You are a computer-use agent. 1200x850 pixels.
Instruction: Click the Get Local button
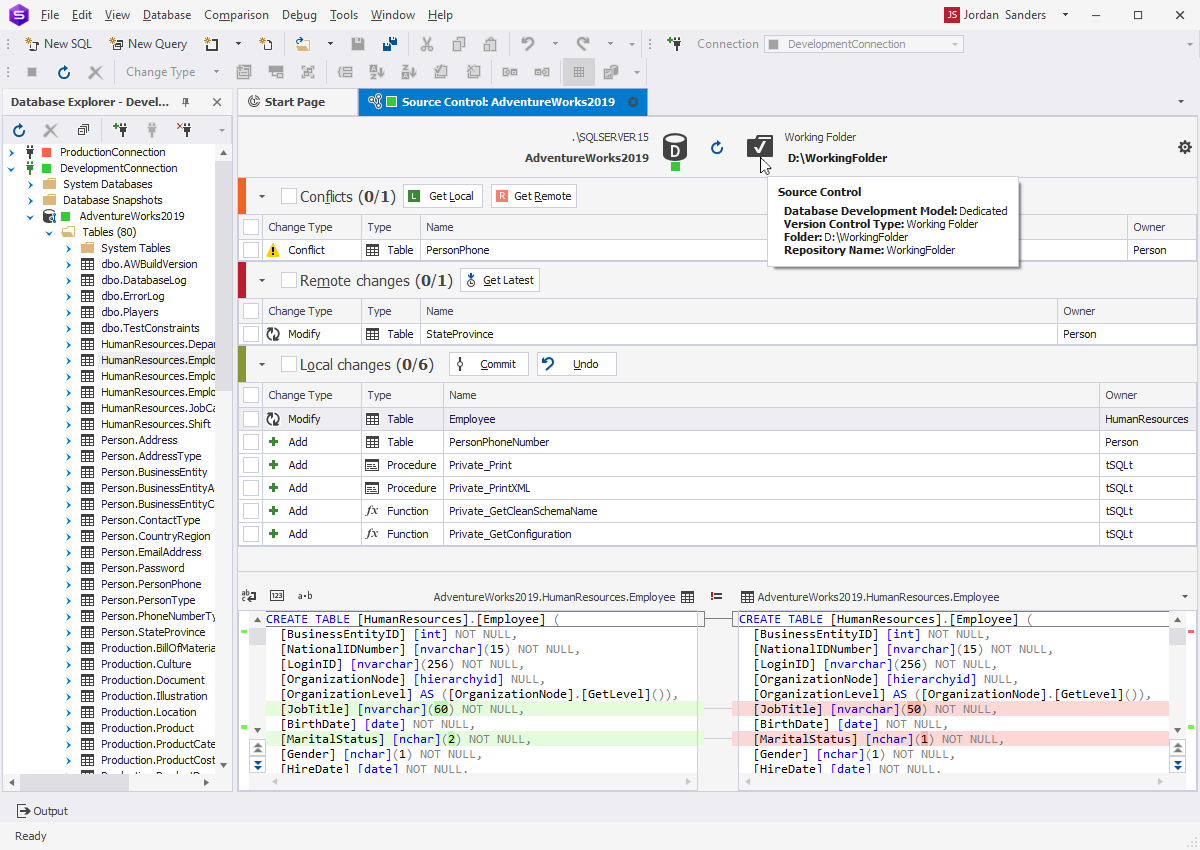[443, 196]
